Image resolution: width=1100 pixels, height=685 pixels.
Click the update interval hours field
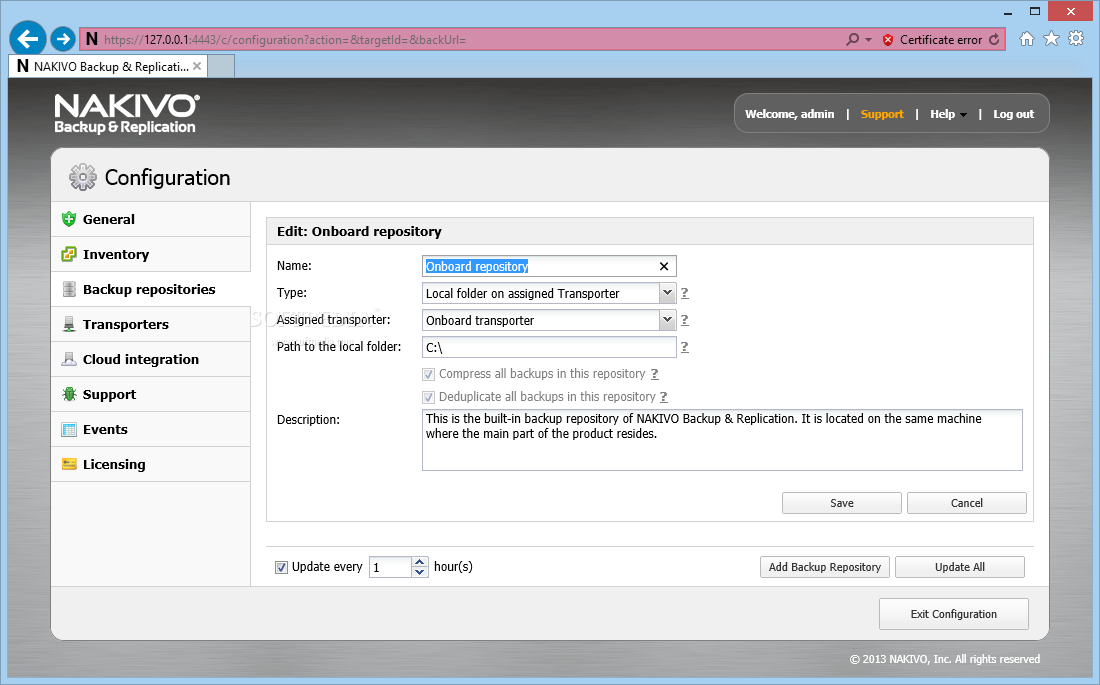tap(390, 567)
